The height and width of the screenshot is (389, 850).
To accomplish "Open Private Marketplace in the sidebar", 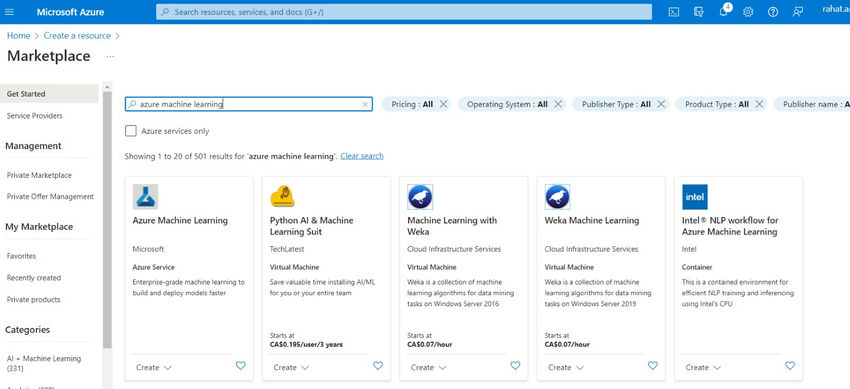I will pyautogui.click(x=39, y=175).
